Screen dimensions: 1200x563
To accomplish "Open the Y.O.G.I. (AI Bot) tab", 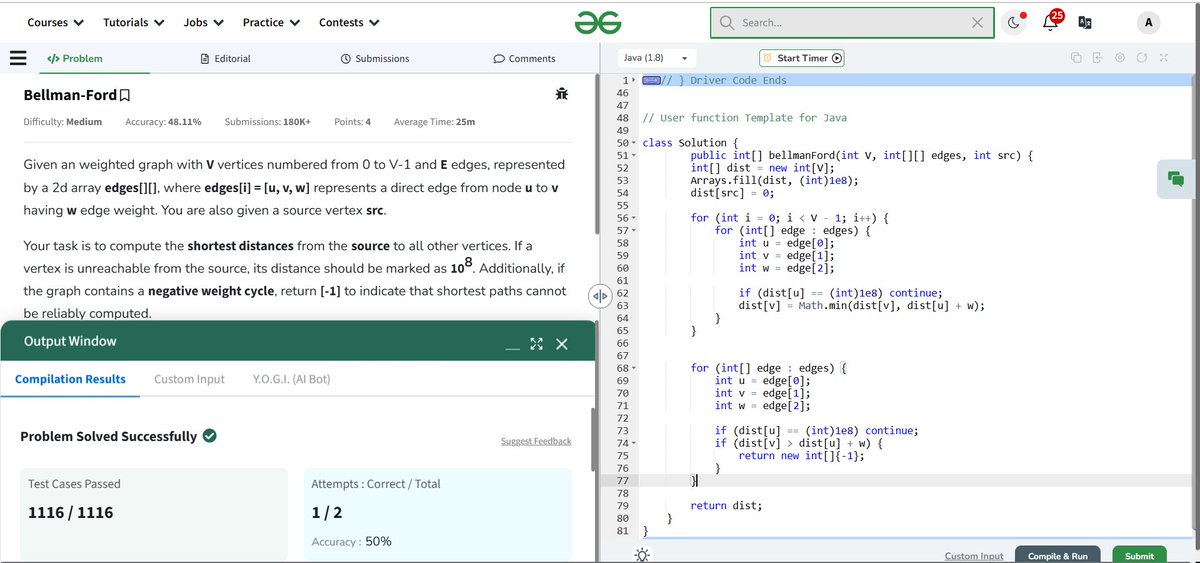I will click(x=292, y=379).
